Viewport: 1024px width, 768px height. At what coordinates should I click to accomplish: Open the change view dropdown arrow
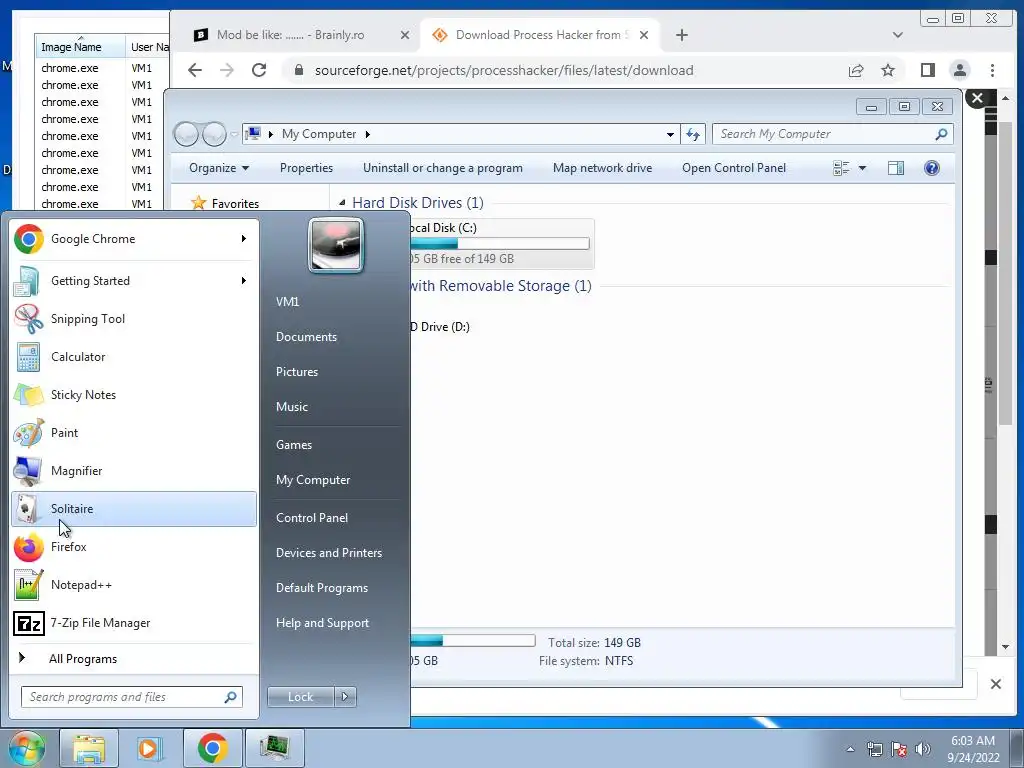click(x=862, y=168)
